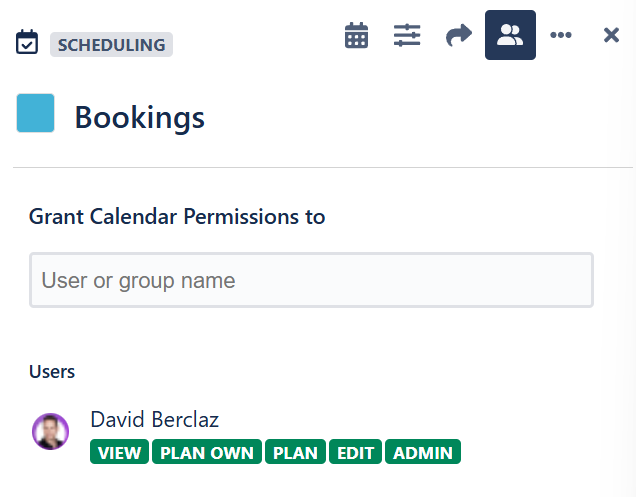The height and width of the screenshot is (497, 636).
Task: Toggle the EDIT permission badge
Action: (355, 453)
